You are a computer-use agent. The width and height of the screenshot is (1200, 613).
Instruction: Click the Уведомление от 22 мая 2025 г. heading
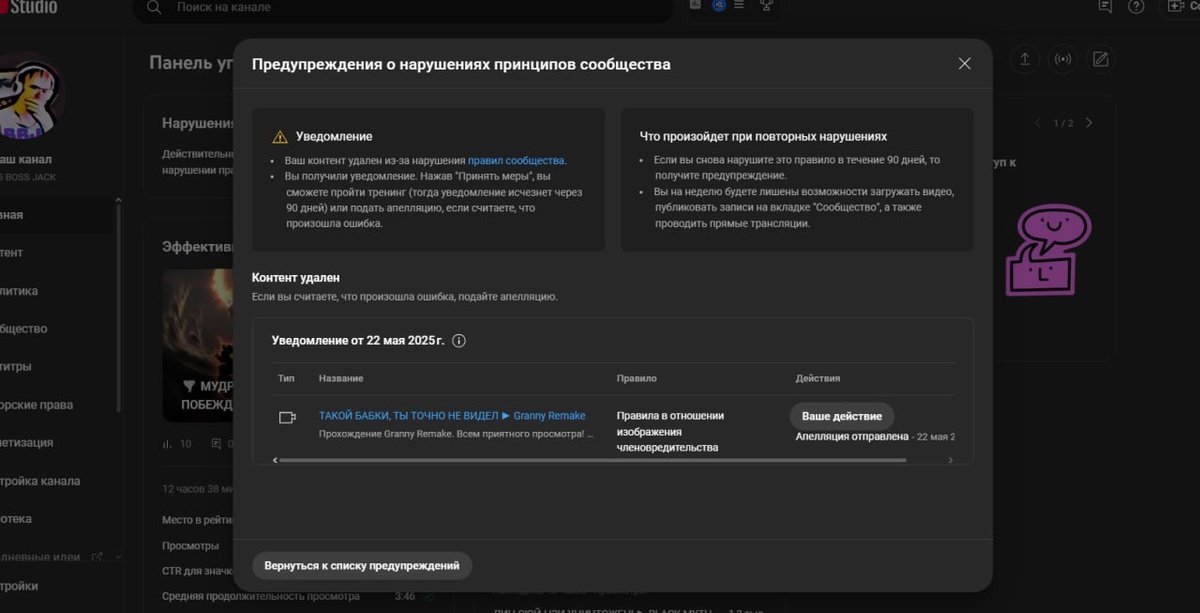point(358,340)
